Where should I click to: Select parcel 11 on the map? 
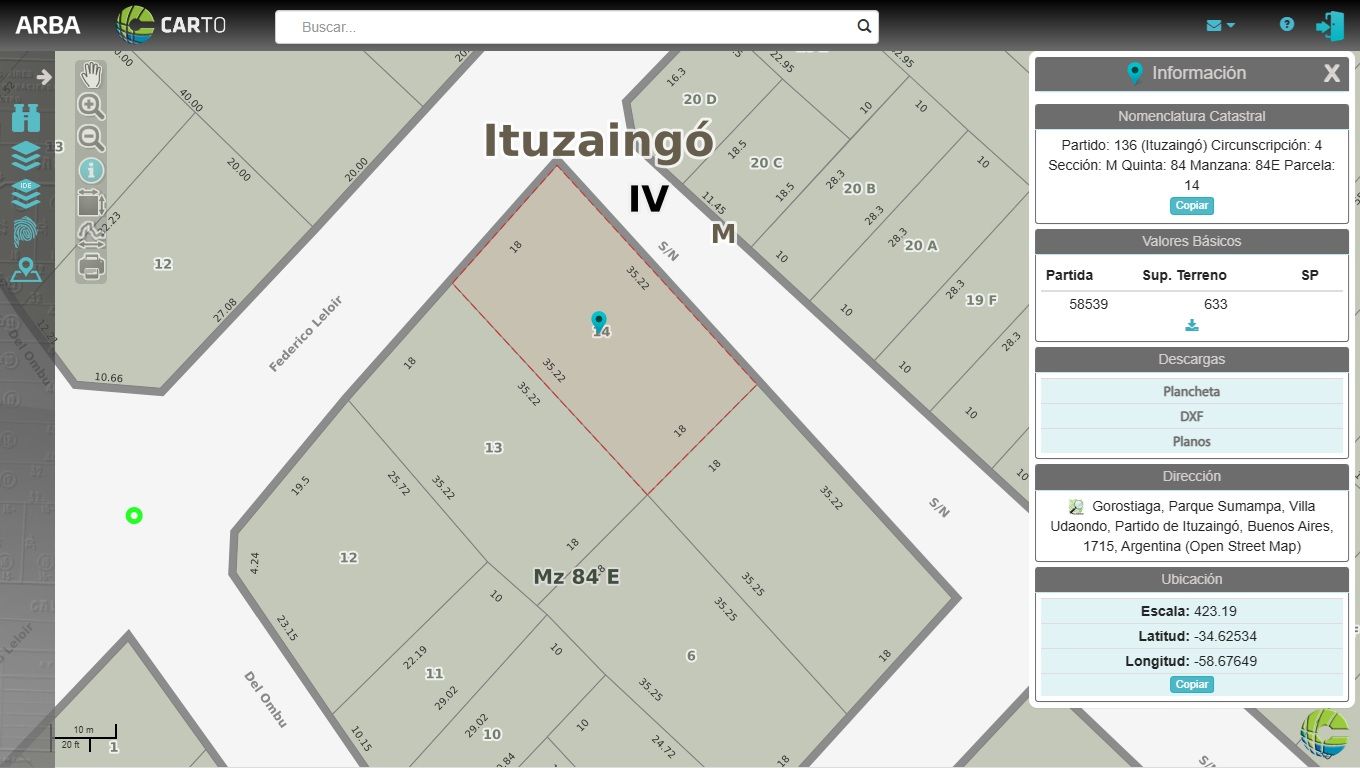point(434,674)
